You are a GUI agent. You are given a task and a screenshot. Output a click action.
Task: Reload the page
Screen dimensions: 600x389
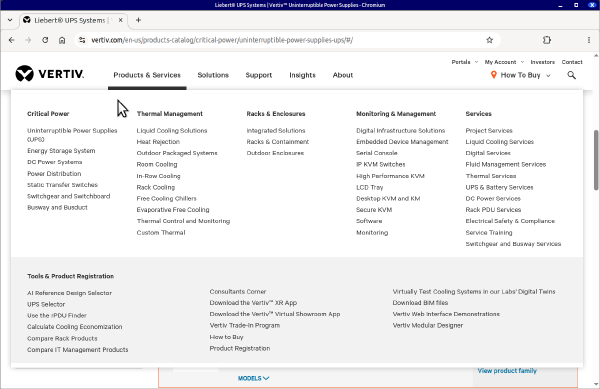[45, 40]
